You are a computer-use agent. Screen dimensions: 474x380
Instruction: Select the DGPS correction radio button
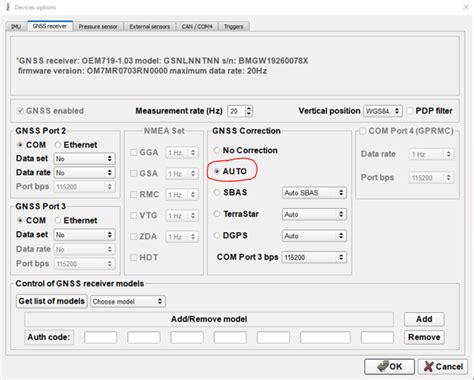click(x=217, y=235)
